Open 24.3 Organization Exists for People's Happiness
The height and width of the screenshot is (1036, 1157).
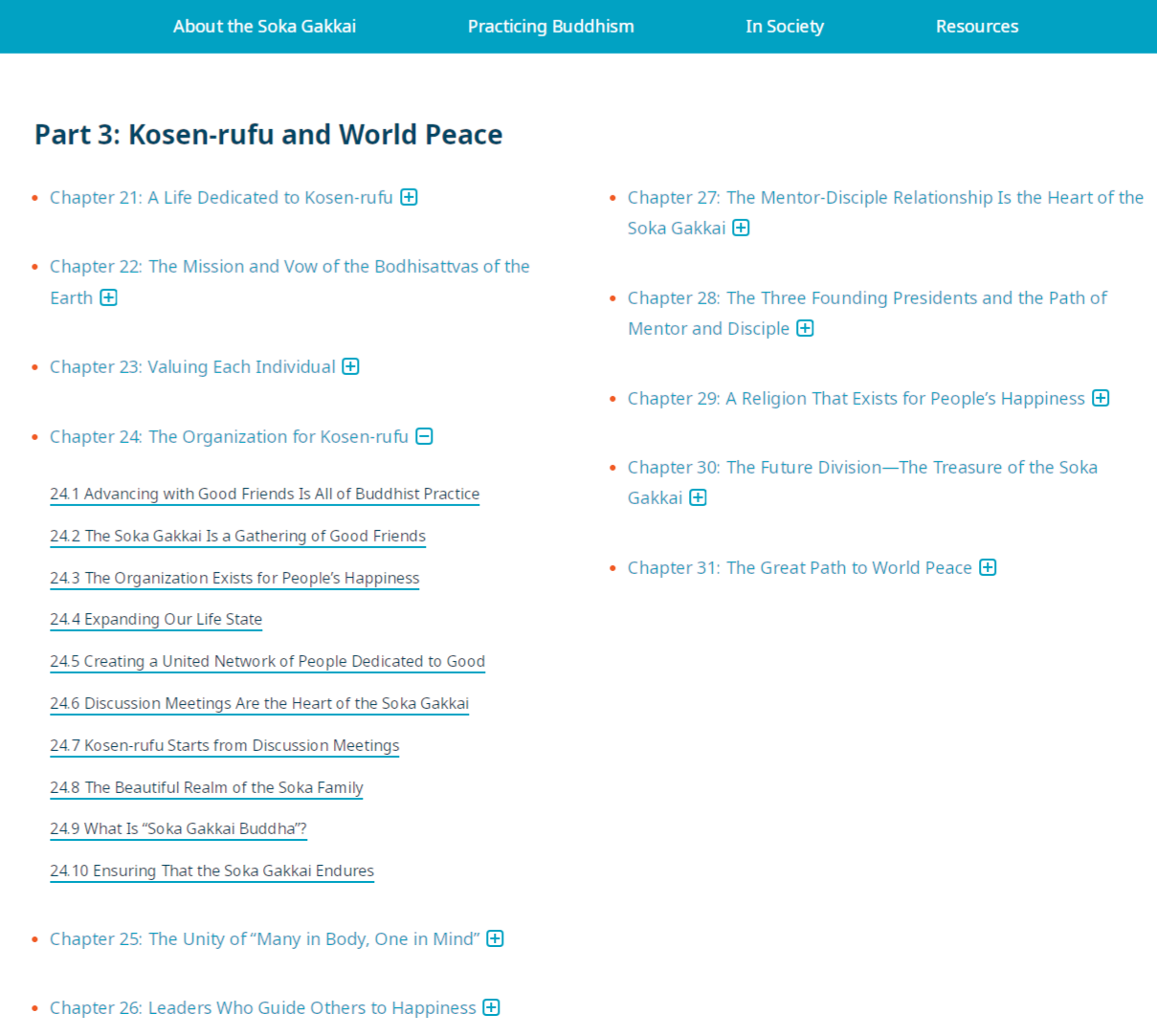[x=234, y=578]
